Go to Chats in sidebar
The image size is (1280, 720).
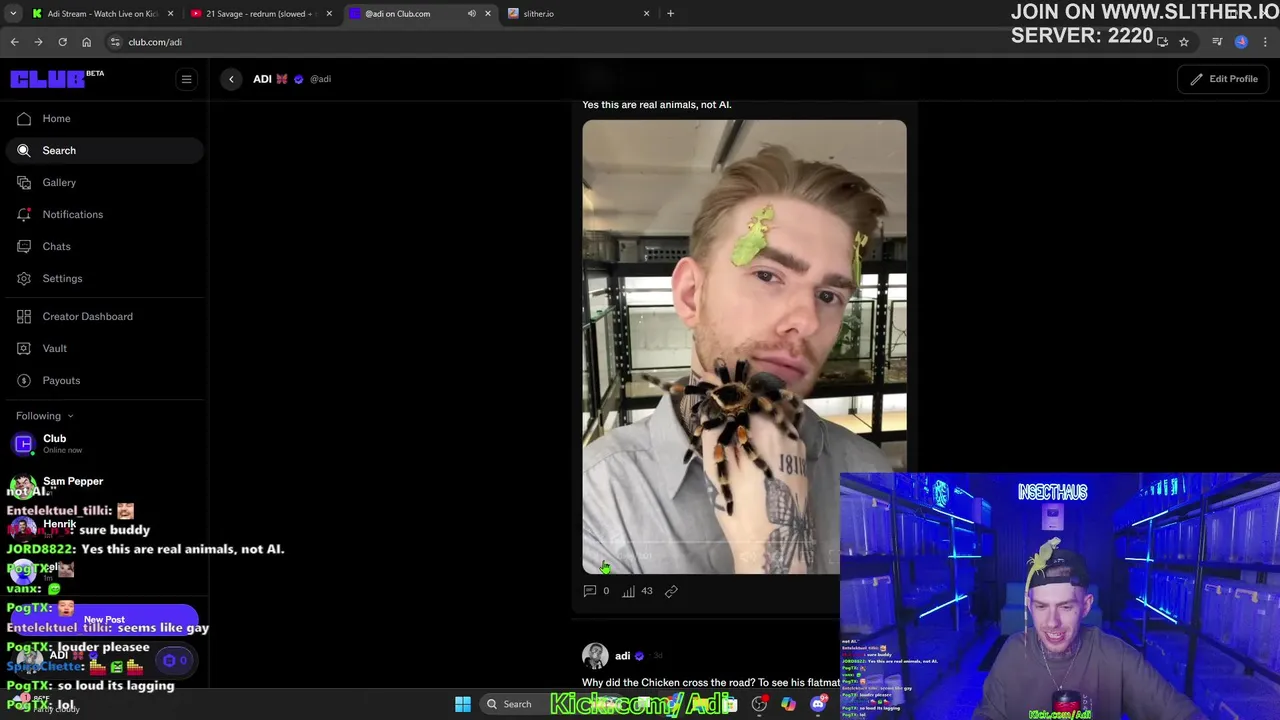104,246
